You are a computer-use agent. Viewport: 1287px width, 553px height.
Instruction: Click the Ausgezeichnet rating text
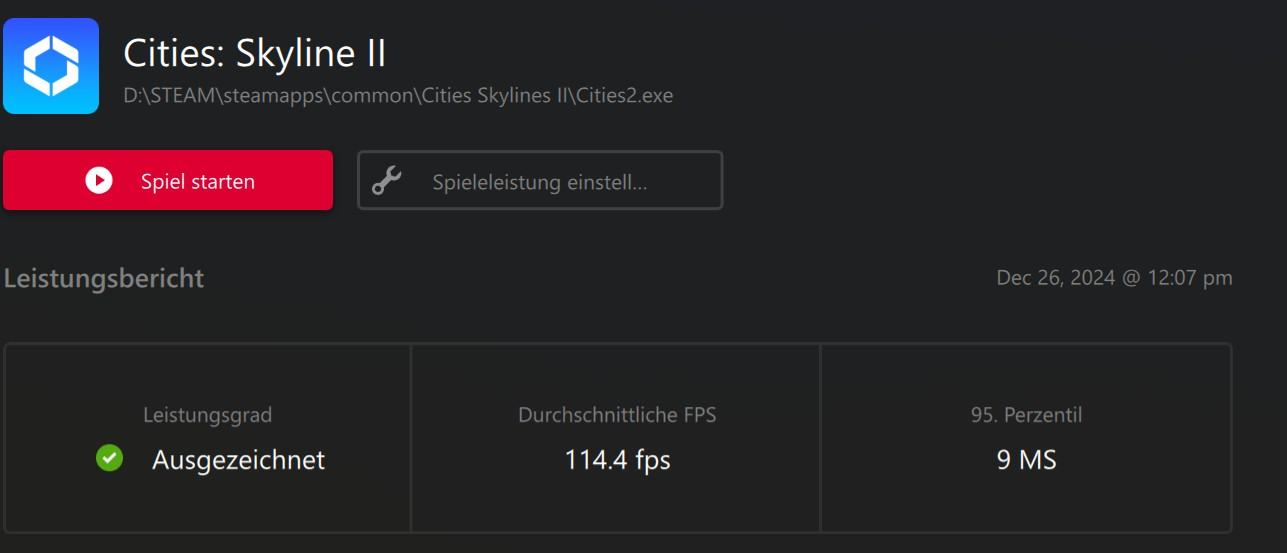tap(238, 460)
